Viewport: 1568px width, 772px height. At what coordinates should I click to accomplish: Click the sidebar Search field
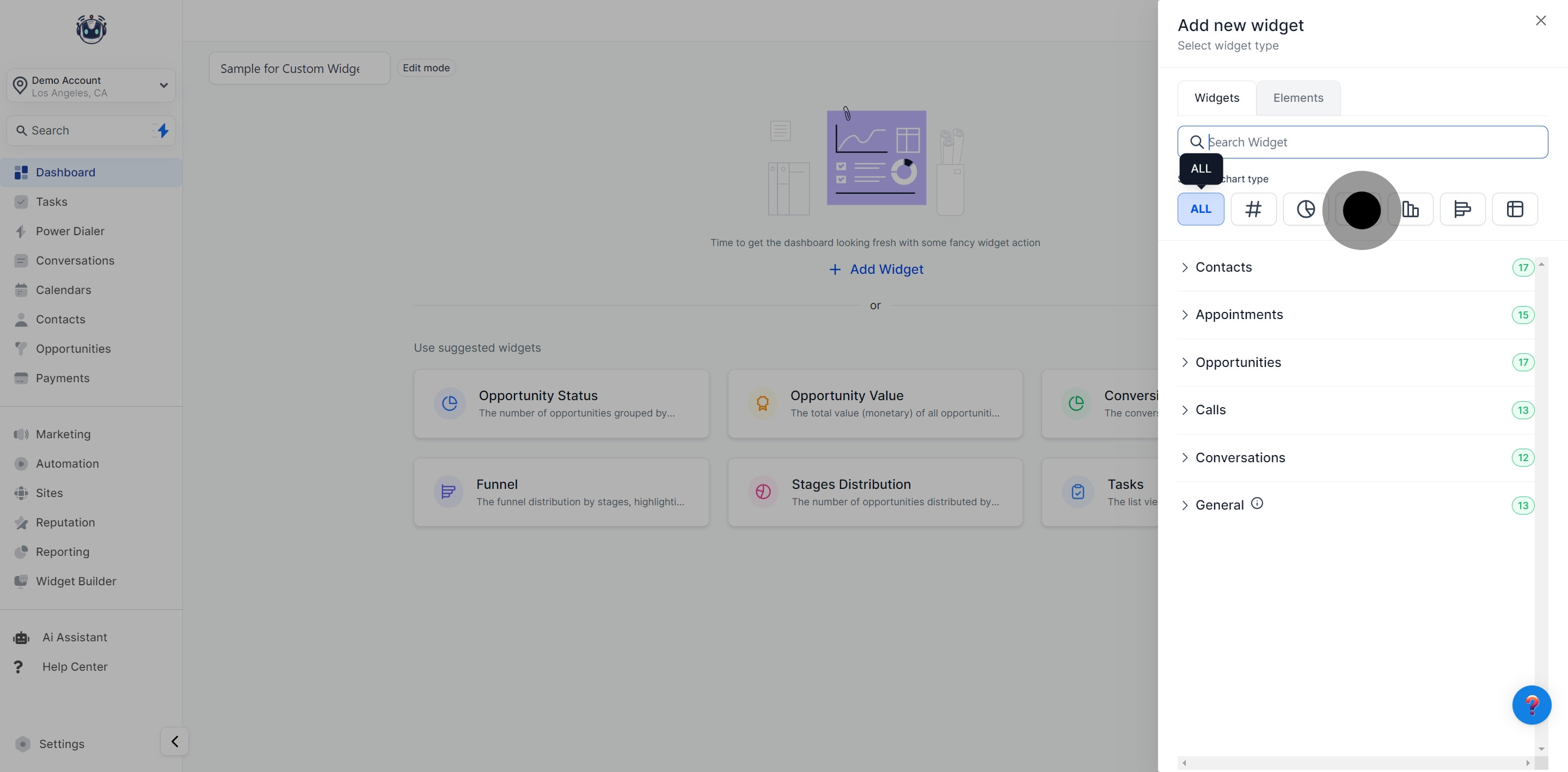91,130
